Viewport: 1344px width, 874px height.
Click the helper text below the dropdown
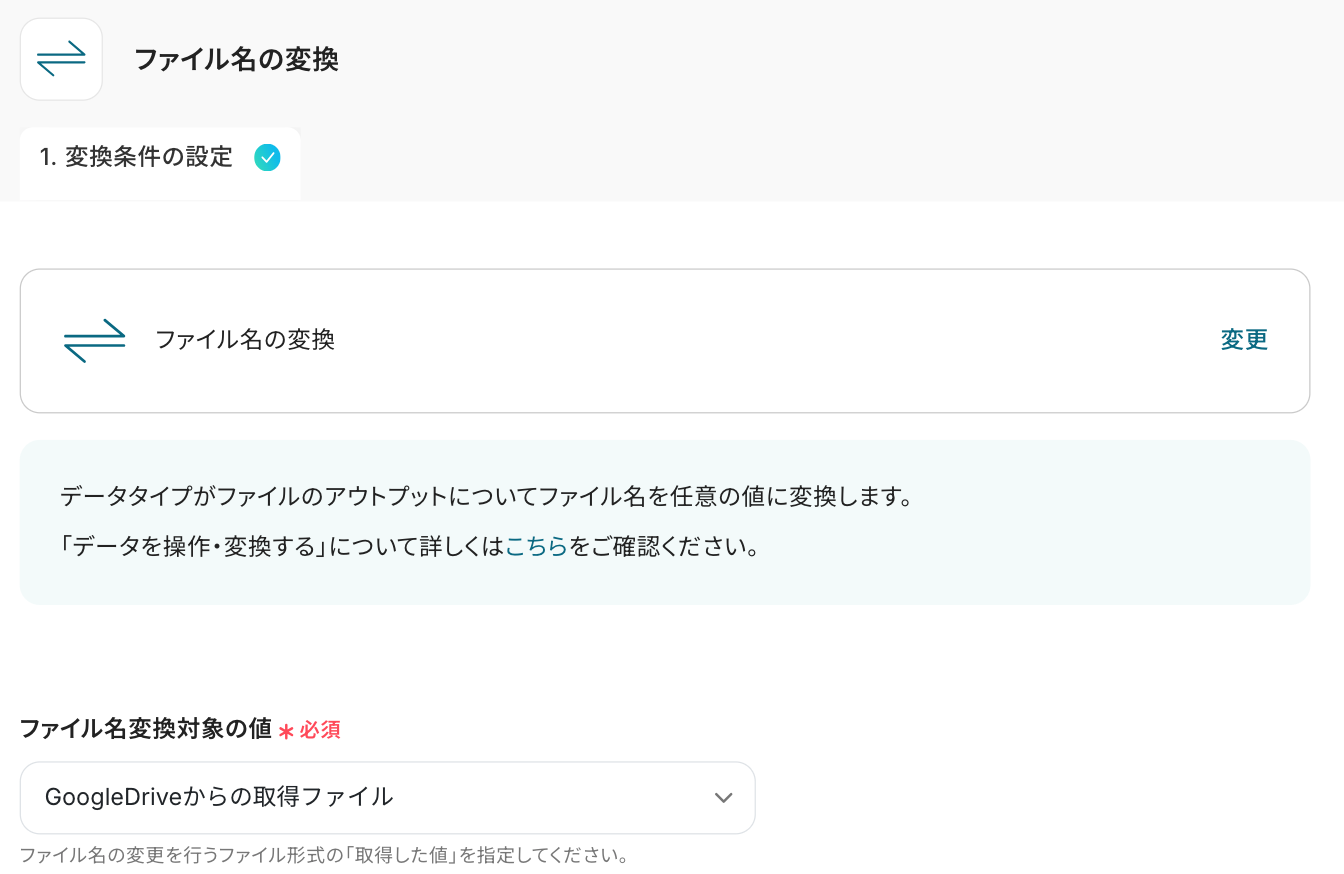point(323,856)
